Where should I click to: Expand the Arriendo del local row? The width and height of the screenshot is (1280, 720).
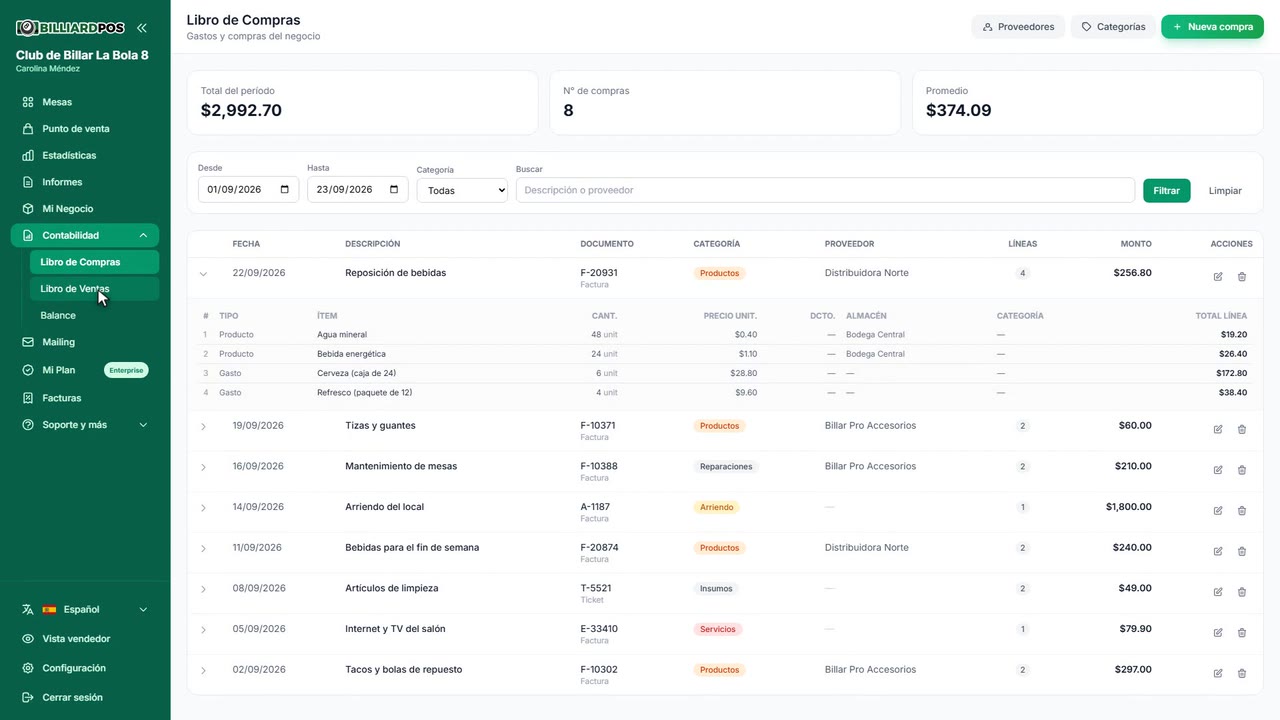(x=203, y=508)
